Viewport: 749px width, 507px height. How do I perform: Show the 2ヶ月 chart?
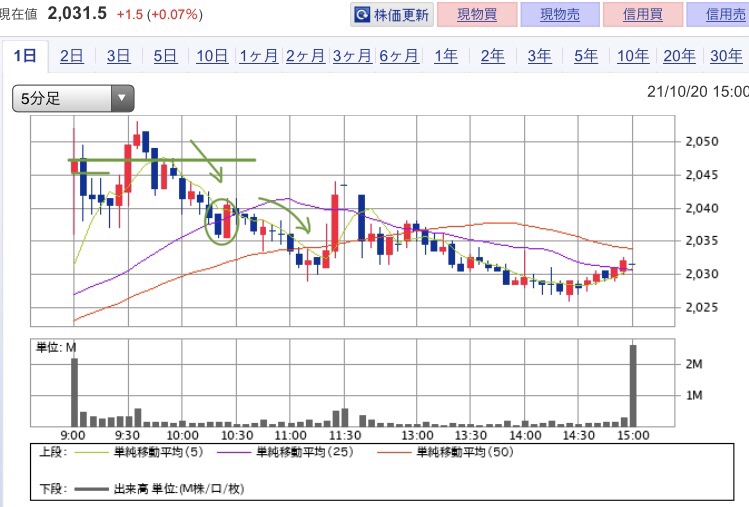click(305, 56)
